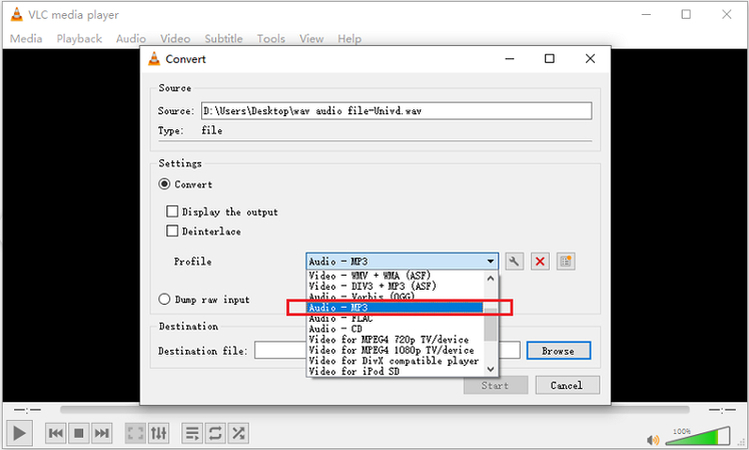The height and width of the screenshot is (450, 749).
Task: Click the Browse button
Action: pos(558,351)
